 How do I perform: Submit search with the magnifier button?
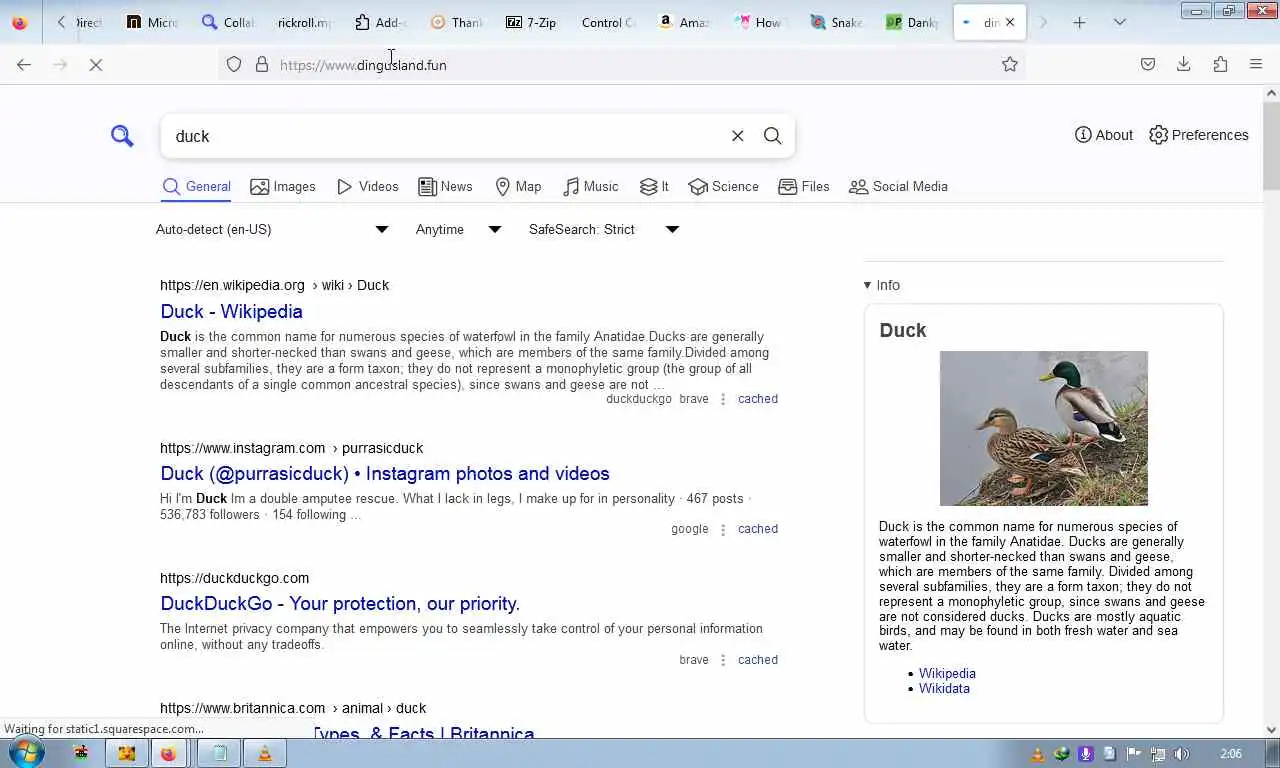click(773, 136)
